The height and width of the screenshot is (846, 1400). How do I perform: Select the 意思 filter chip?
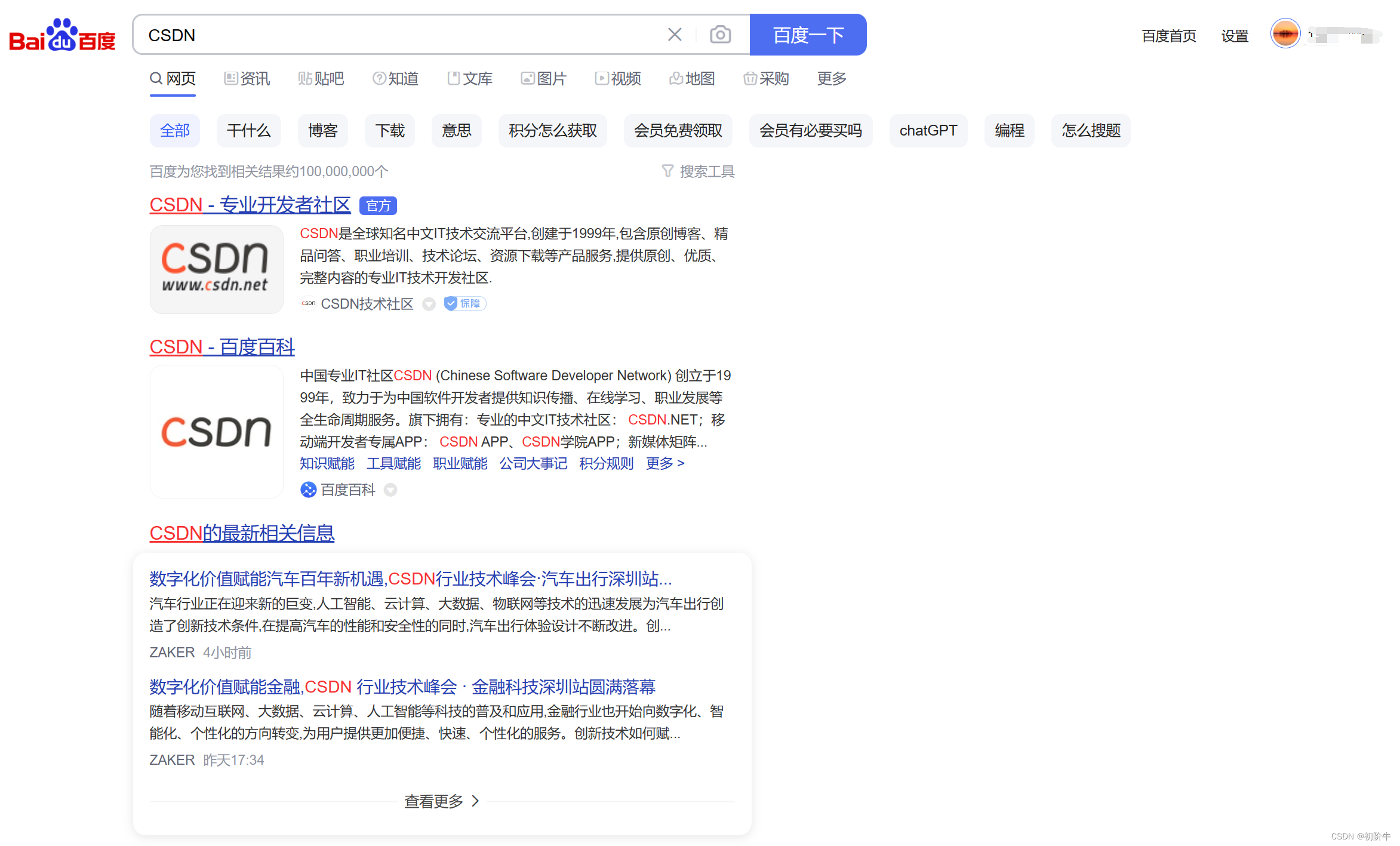[457, 131]
